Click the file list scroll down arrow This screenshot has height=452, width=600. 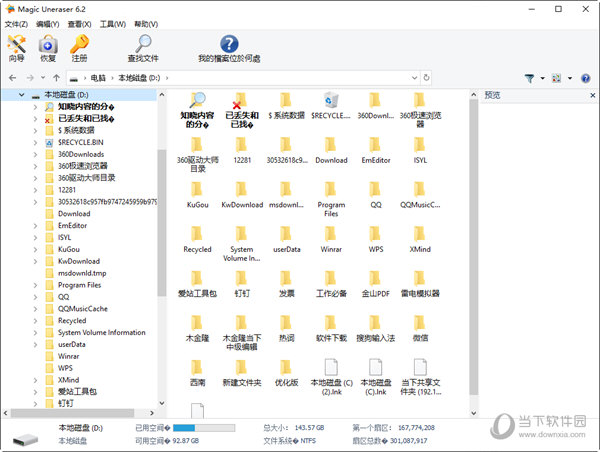[x=473, y=413]
